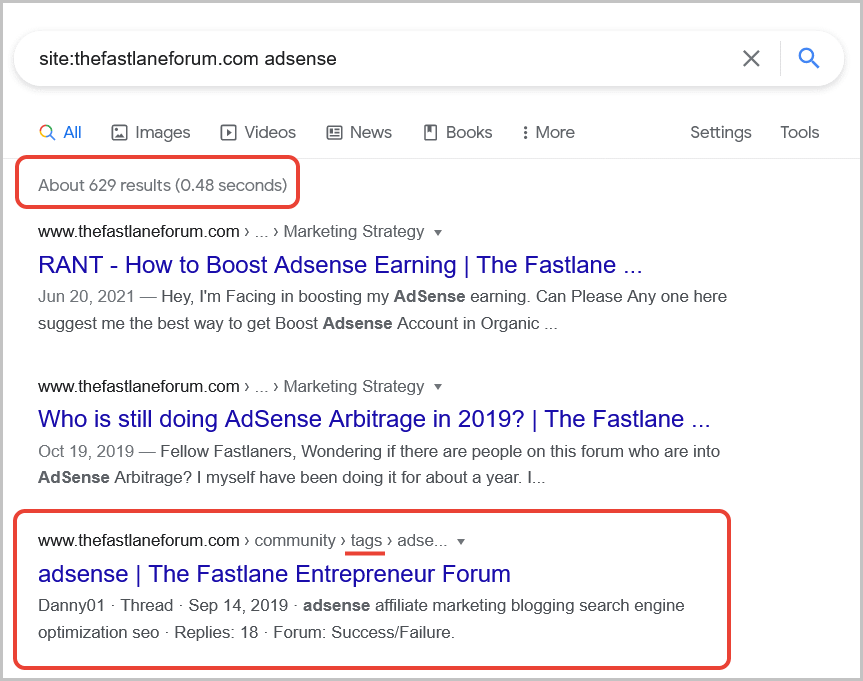Viewport: 863px width, 681px height.
Task: Click the URL breadcrumb above the RANT result
Action: click(x=231, y=232)
